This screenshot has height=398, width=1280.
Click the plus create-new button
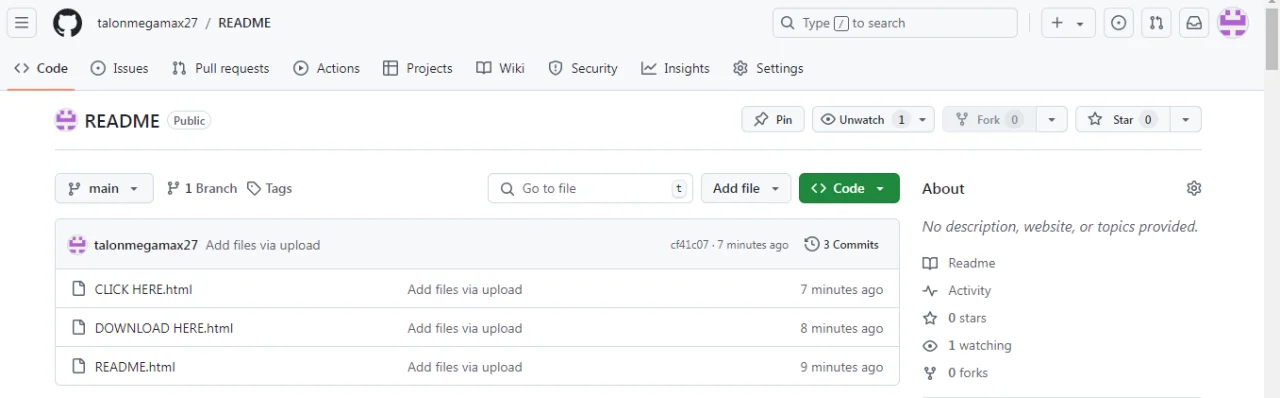[x=1068, y=23]
